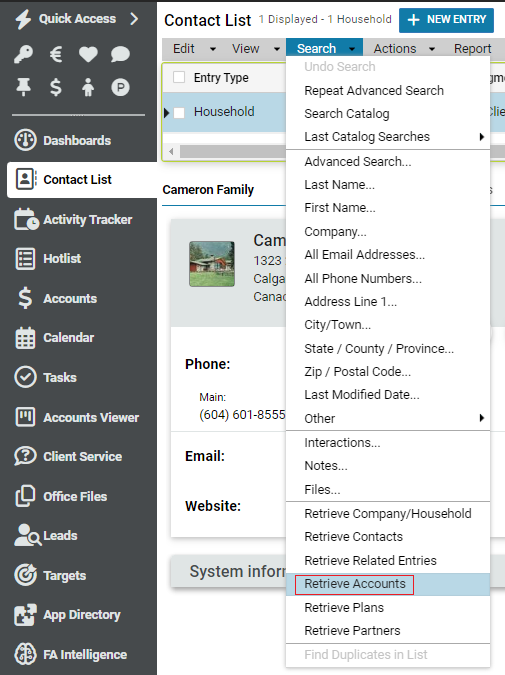Open the Edit dropdown arrow

213,49
